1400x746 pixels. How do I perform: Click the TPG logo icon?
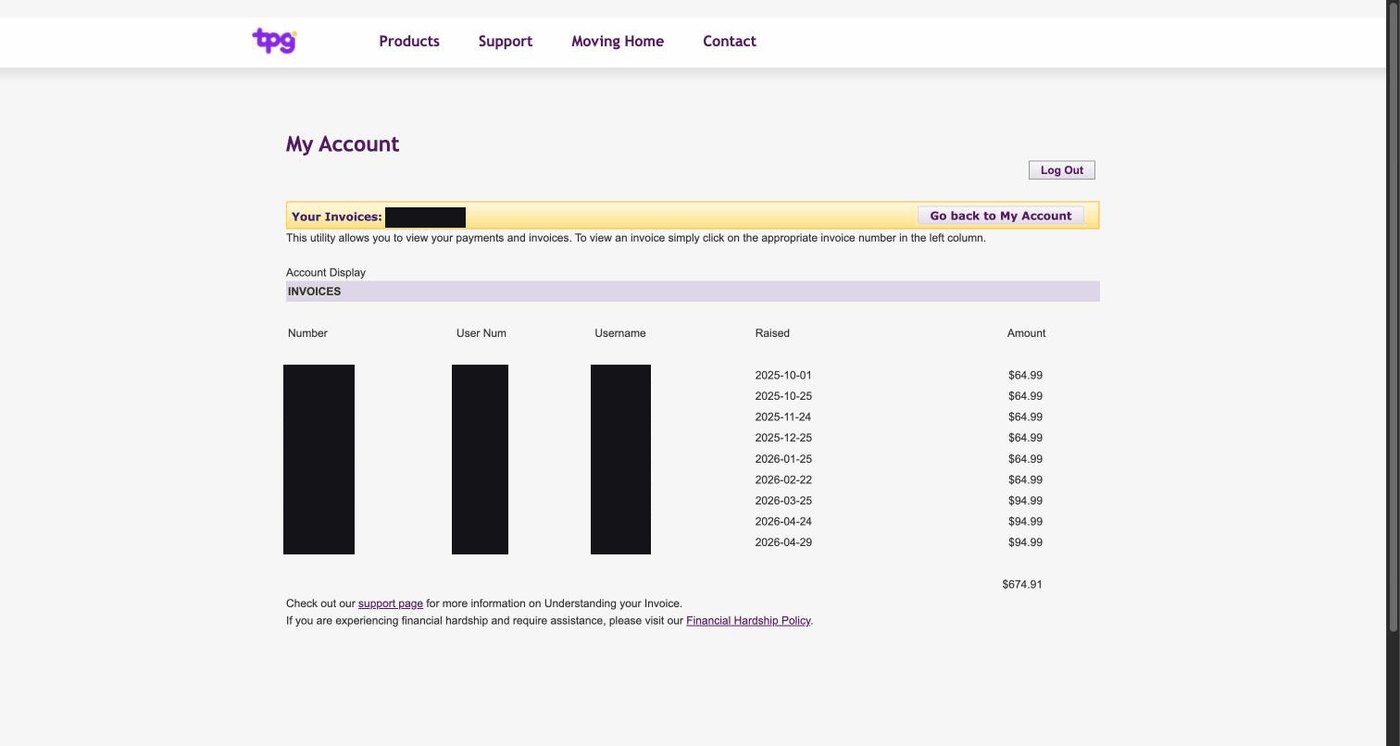(x=274, y=41)
